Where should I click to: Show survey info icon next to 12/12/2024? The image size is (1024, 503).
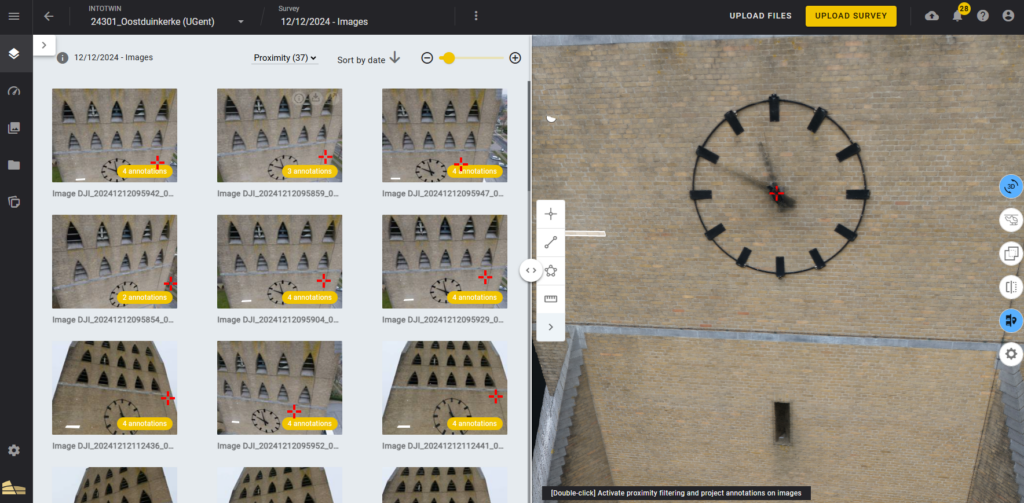pyautogui.click(x=63, y=57)
